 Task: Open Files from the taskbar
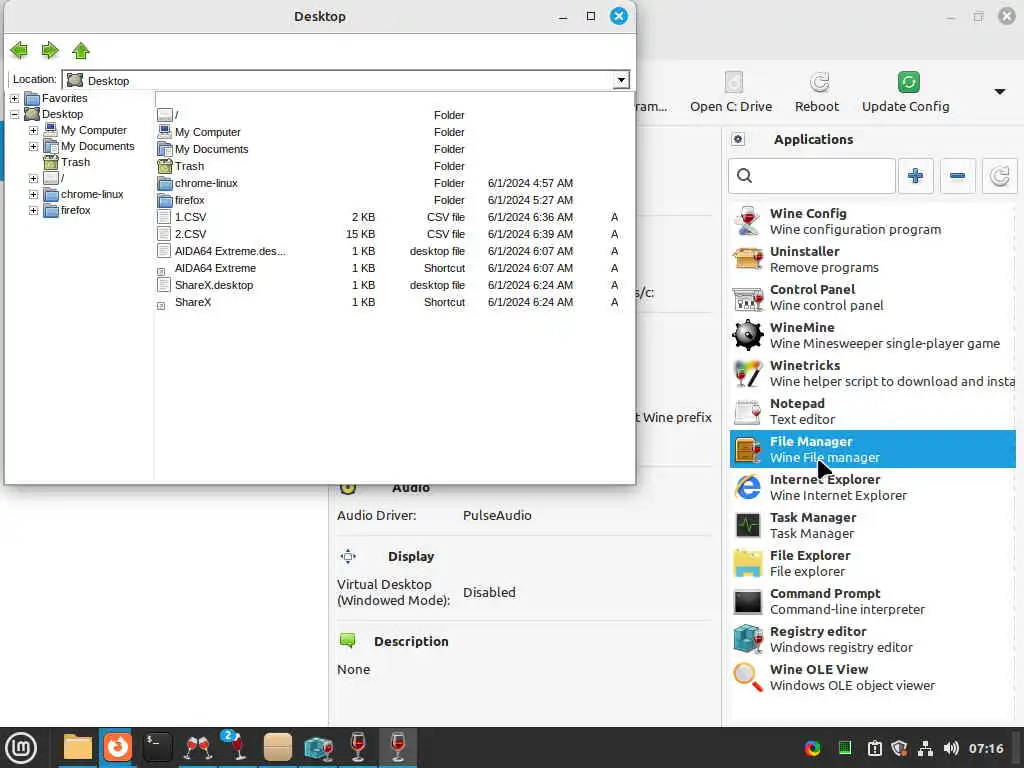click(x=77, y=748)
